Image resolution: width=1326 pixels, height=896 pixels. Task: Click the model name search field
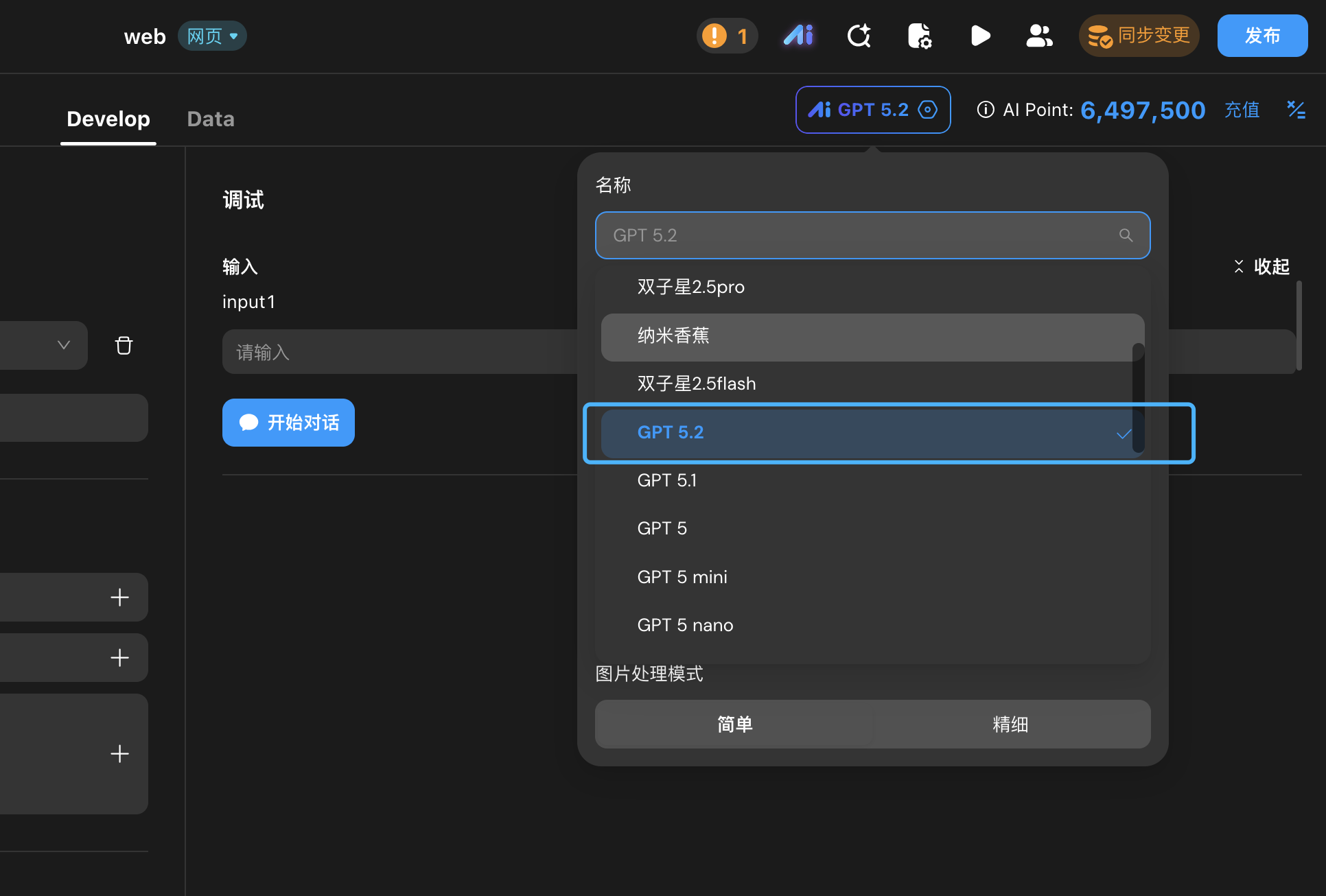[x=872, y=235]
